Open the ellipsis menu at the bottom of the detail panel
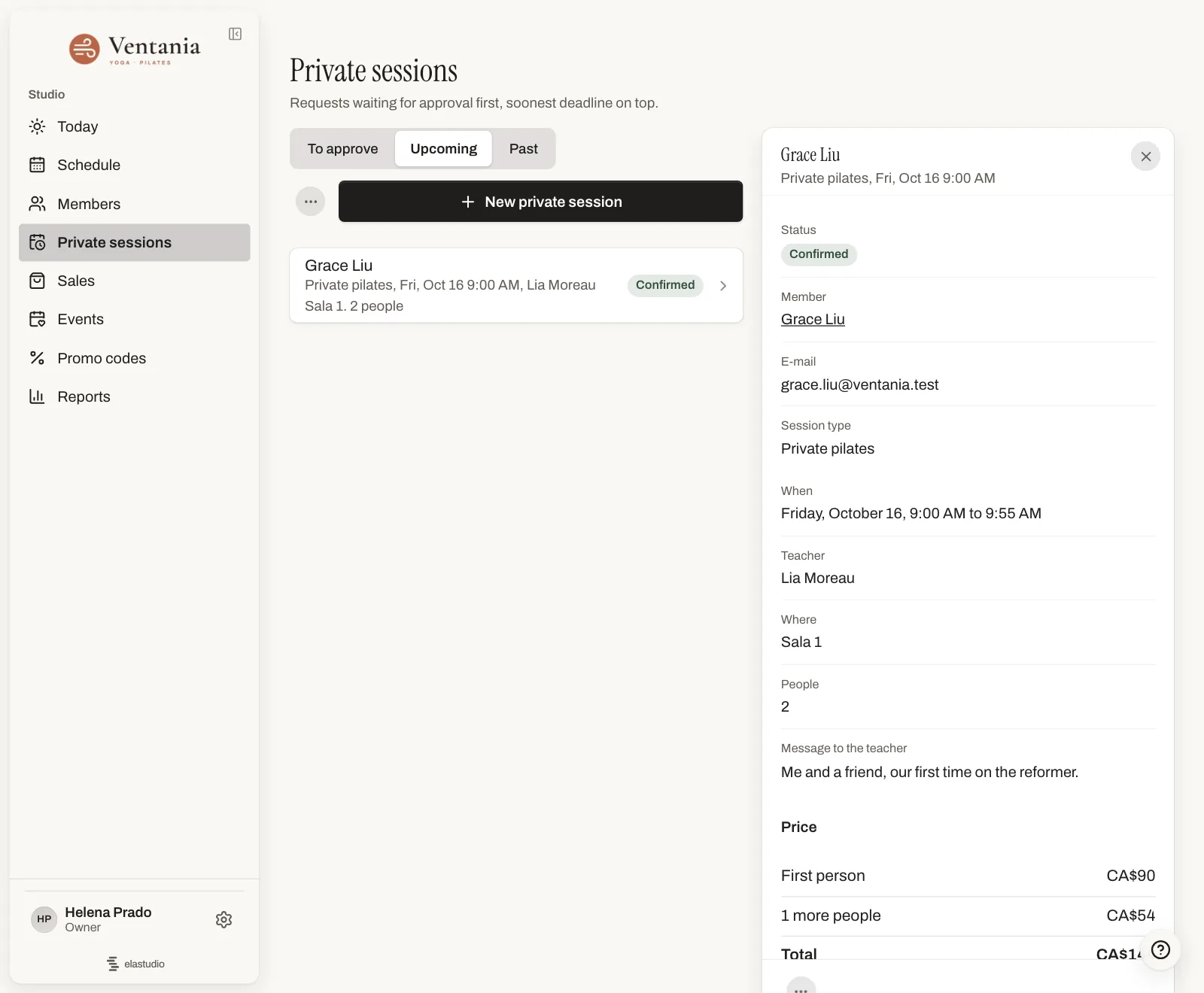The height and width of the screenshot is (993, 1204). click(801, 987)
